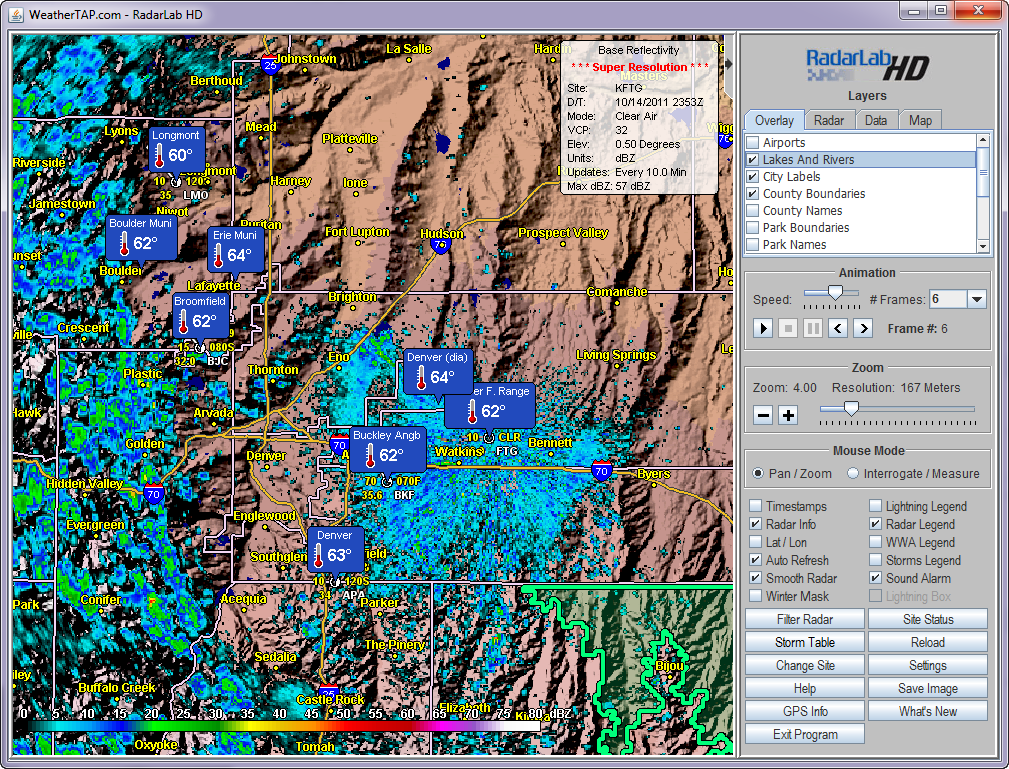Switch to the Overlay tab
Image resolution: width=1009 pixels, height=769 pixels.
point(774,120)
